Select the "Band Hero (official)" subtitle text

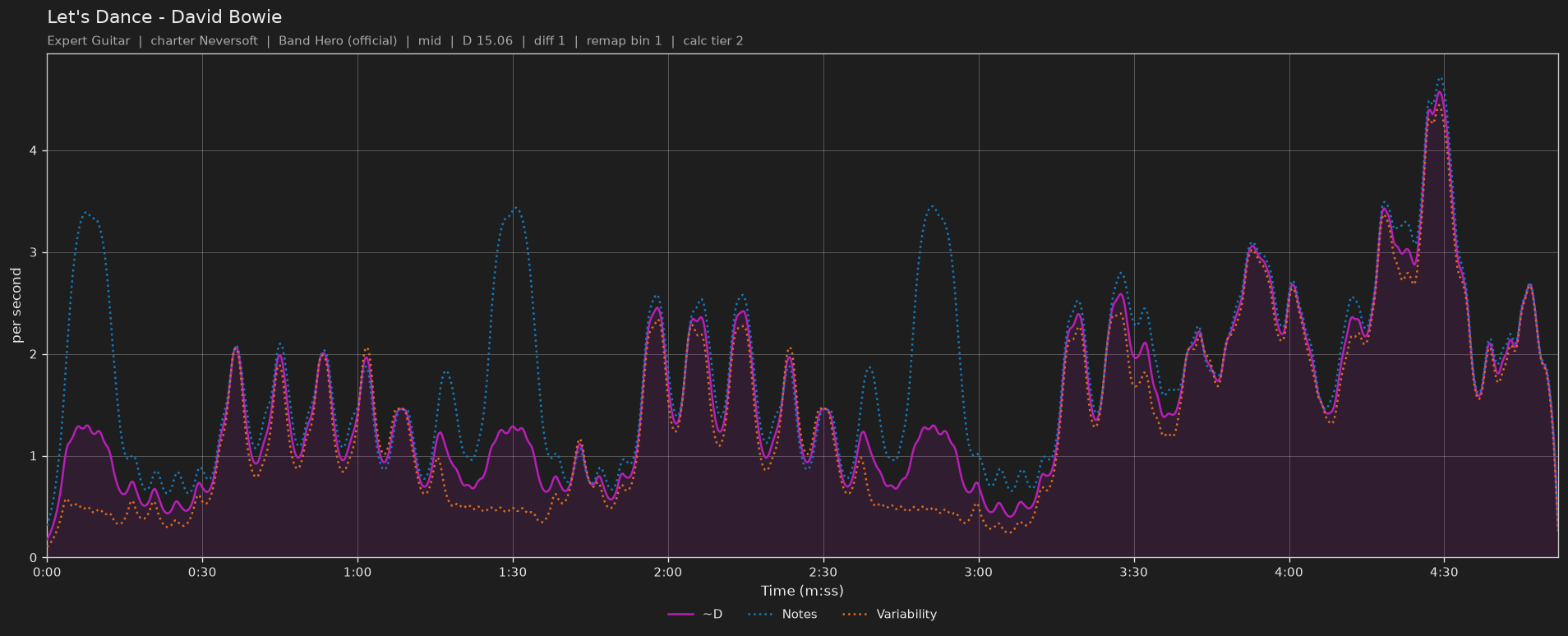[338, 41]
